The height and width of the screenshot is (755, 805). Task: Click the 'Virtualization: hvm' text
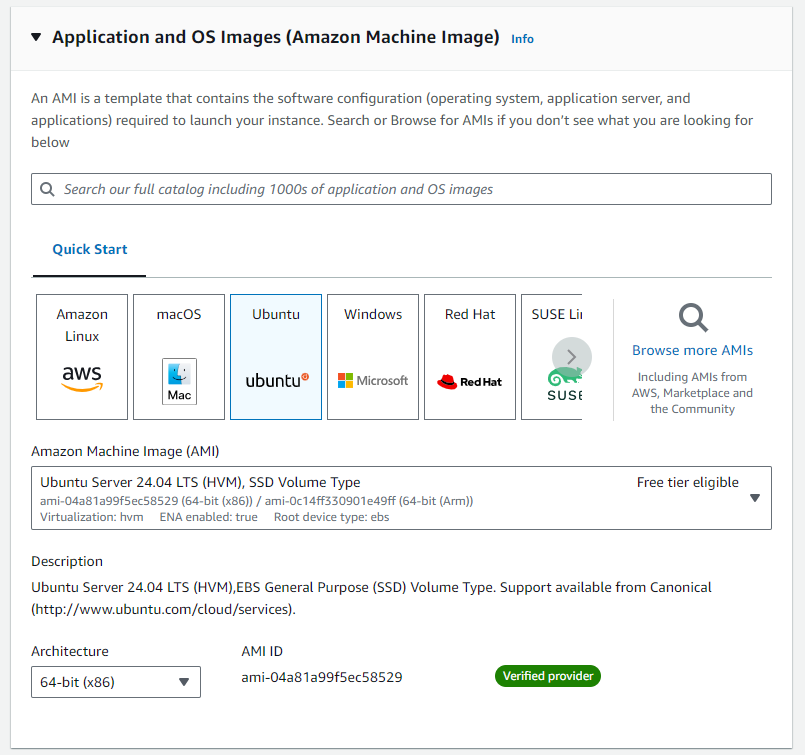(92, 517)
